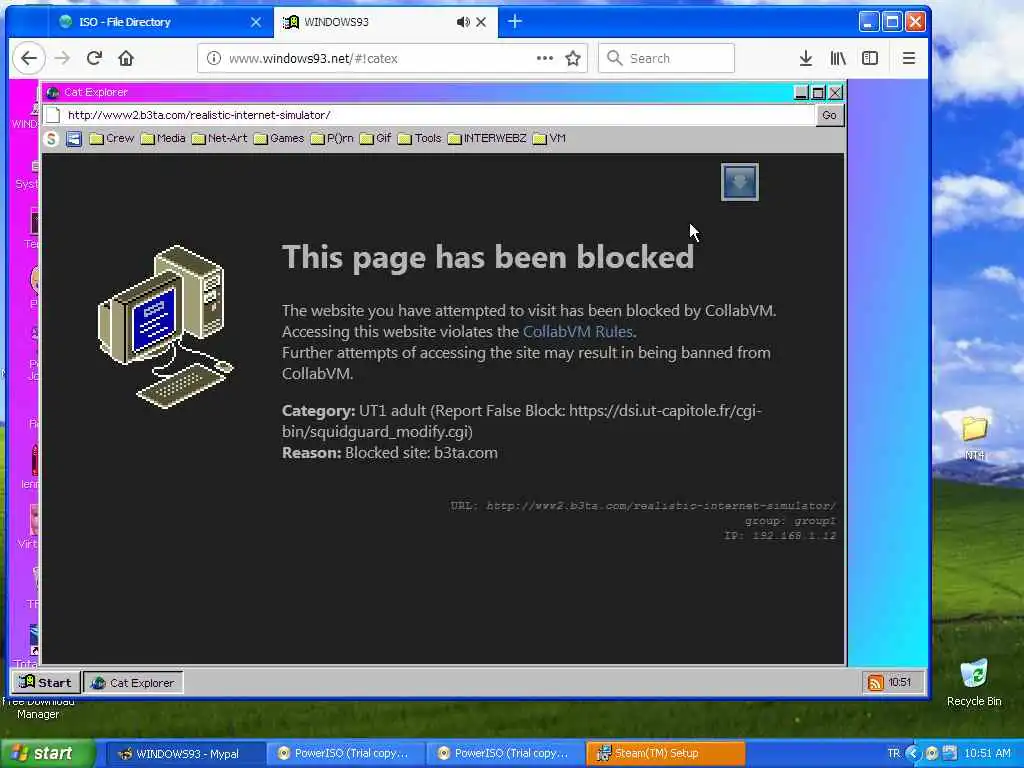This screenshot has width=1024, height=768.
Task: Click the Cat Explorer URL field
Action: [428, 116]
